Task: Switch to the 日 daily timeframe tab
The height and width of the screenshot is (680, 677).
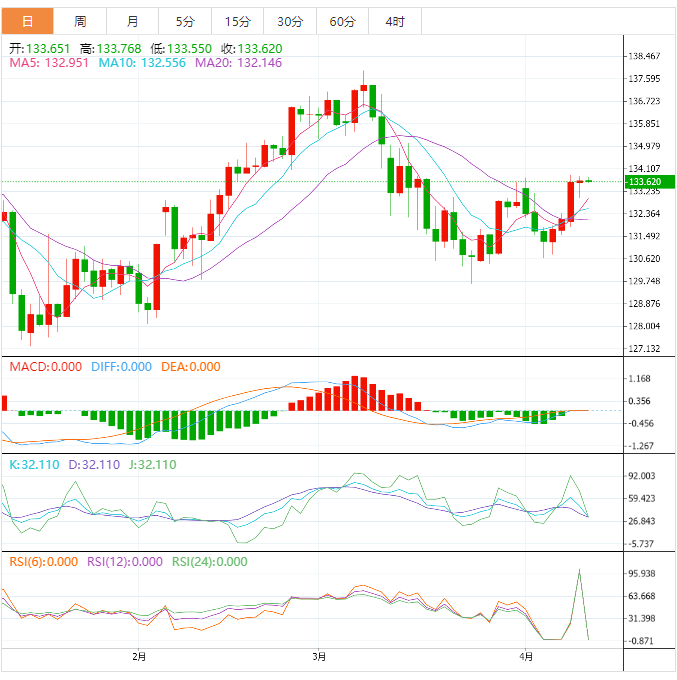Action: [28, 21]
